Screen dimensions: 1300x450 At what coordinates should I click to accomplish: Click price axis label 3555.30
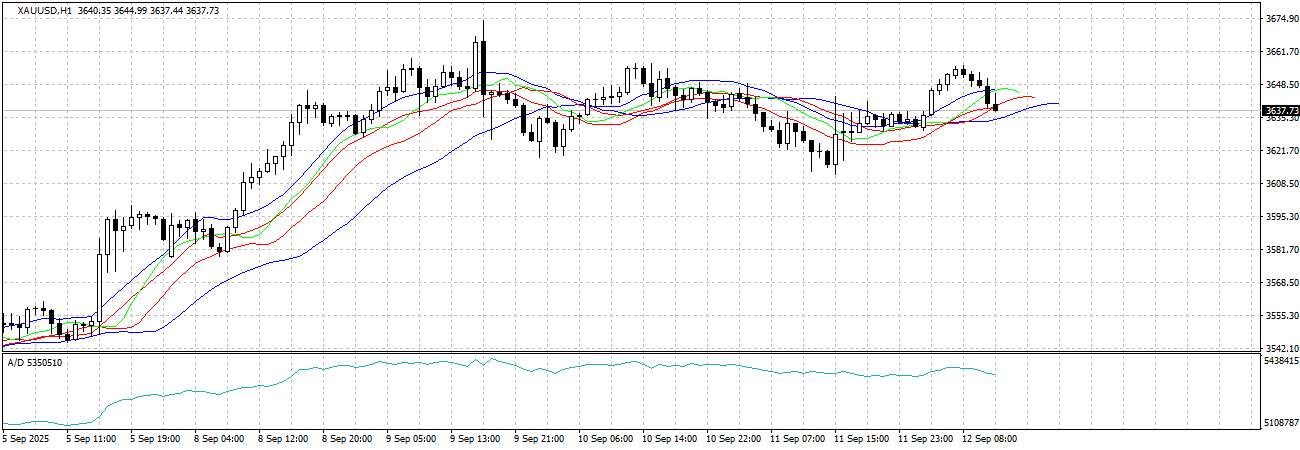click(1281, 316)
